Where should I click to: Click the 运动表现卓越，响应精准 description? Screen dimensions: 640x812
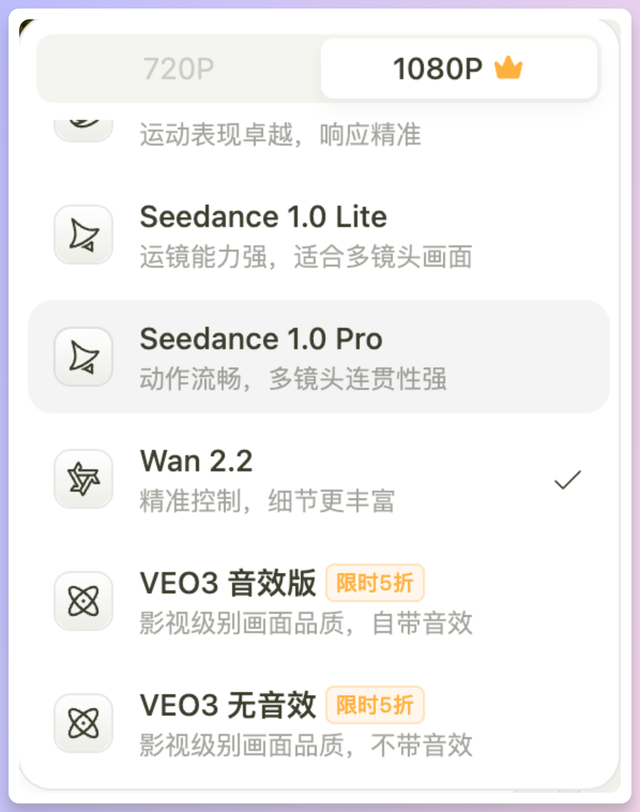tap(280, 134)
